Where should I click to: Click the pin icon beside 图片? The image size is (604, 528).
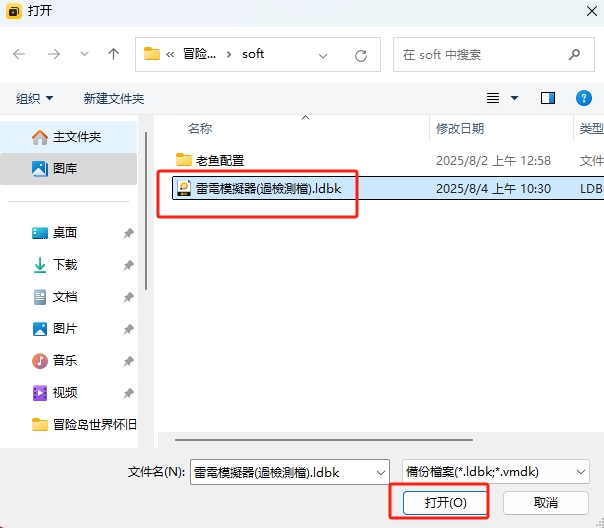pos(128,329)
